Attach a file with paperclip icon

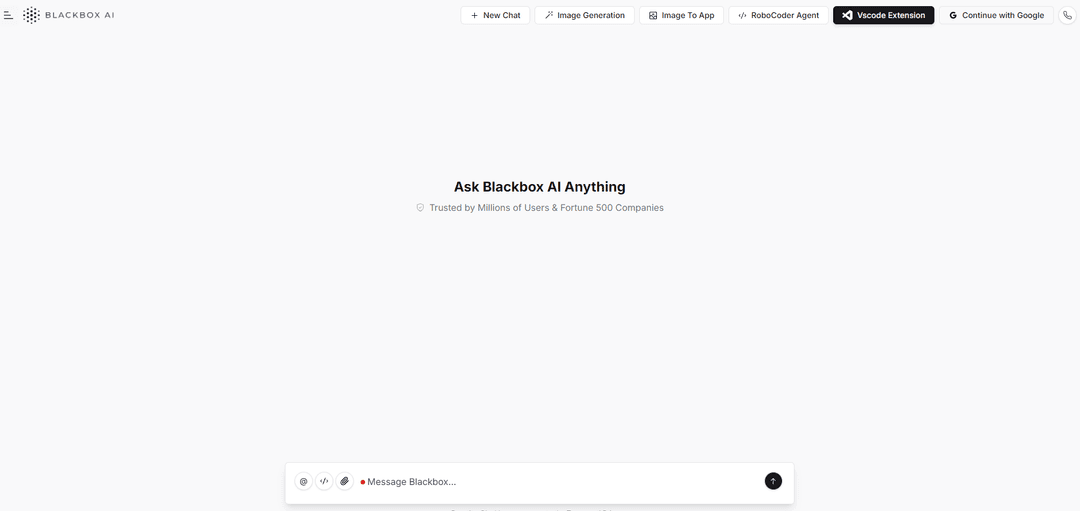pos(344,481)
